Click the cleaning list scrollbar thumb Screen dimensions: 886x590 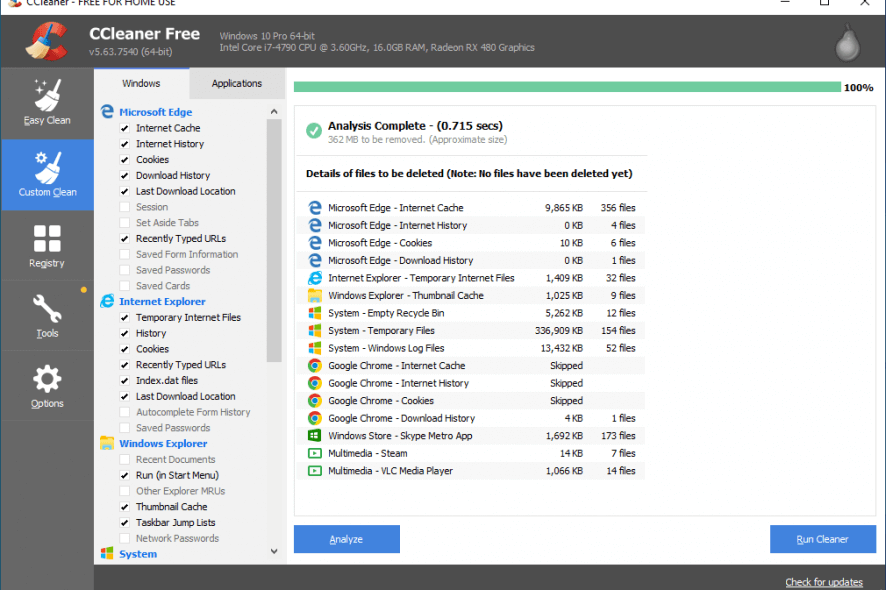click(274, 240)
